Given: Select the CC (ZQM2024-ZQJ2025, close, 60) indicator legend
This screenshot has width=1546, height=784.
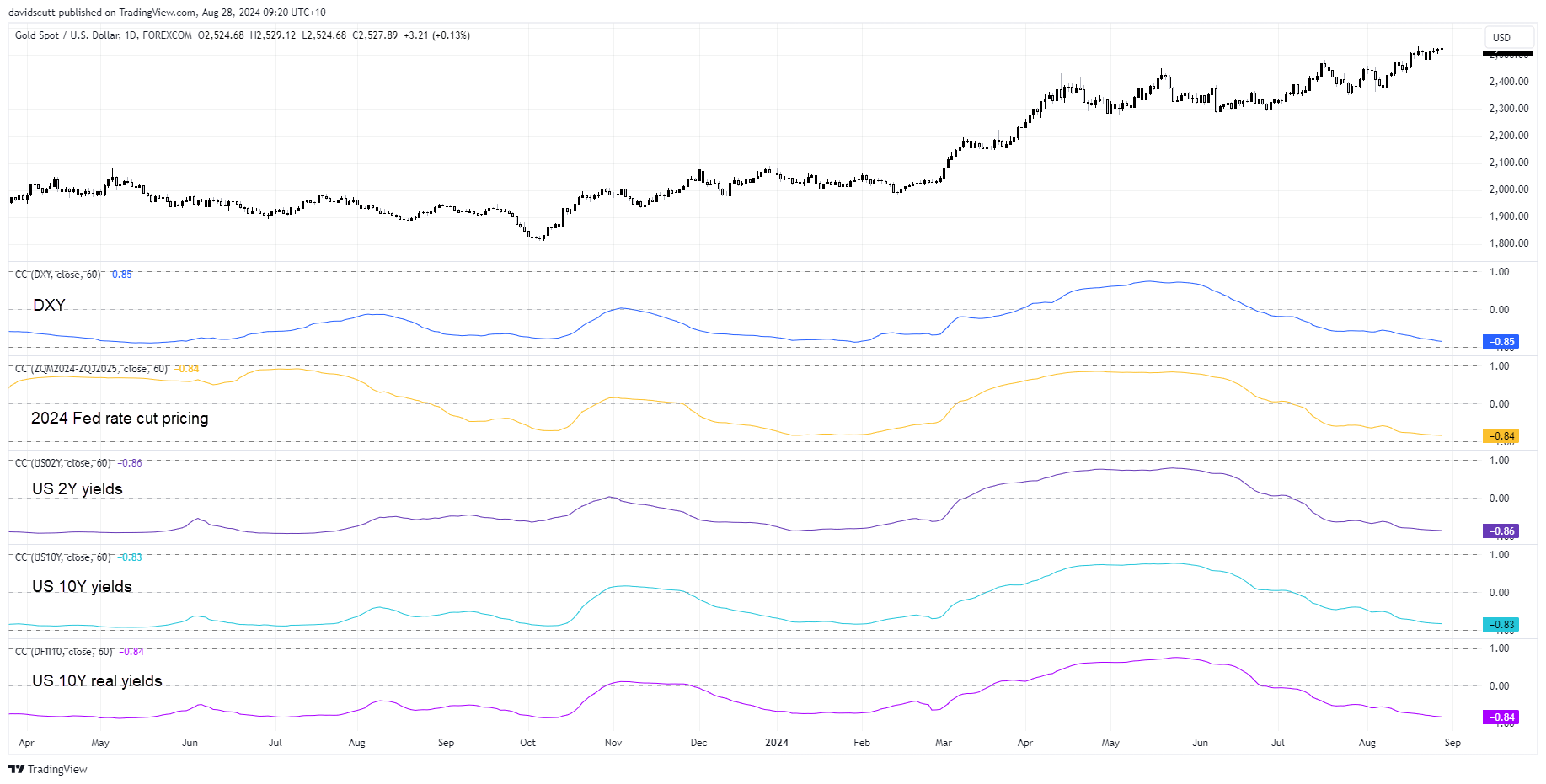Looking at the screenshot, I should [x=91, y=369].
